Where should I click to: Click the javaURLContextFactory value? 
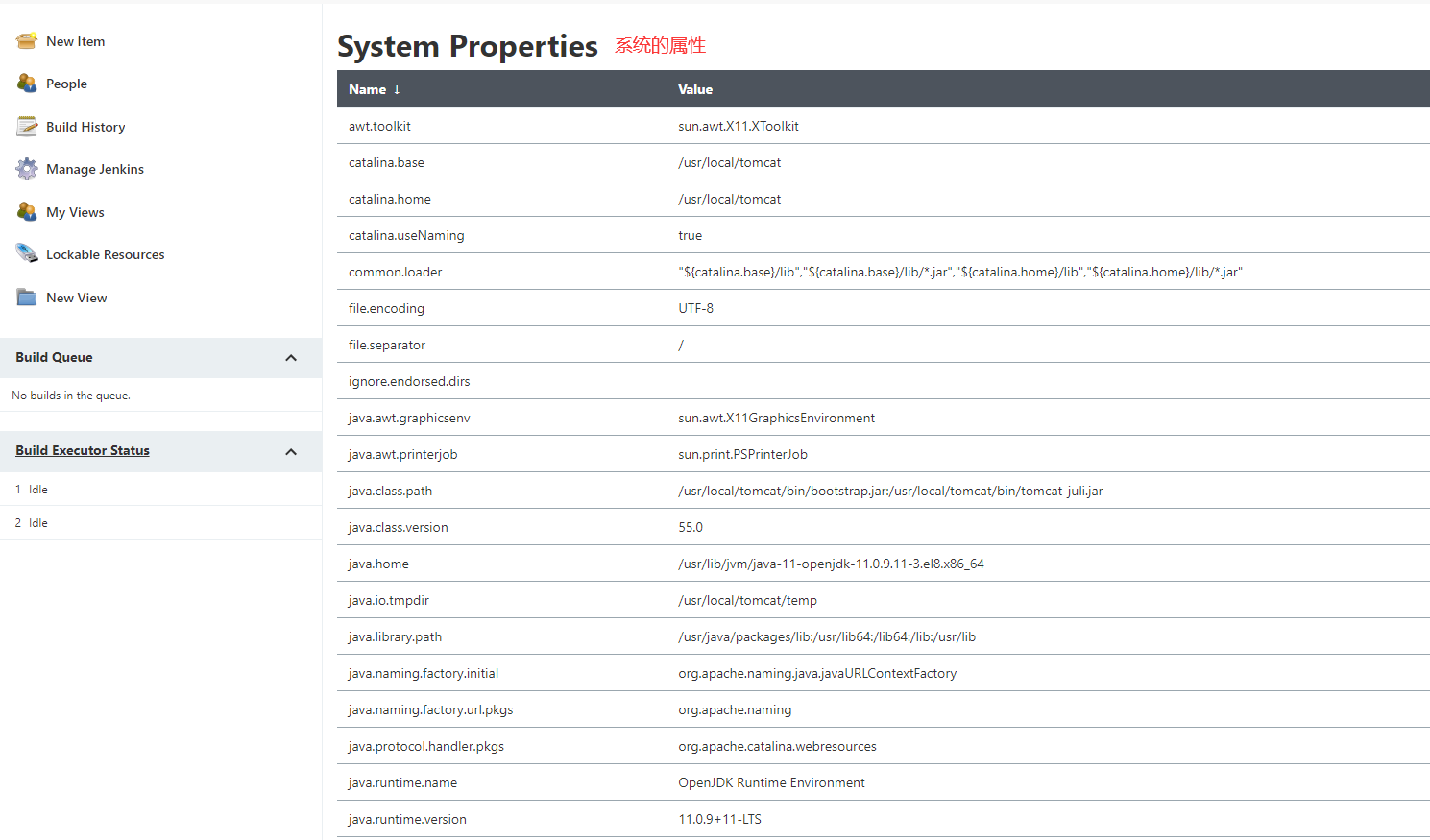pos(817,673)
